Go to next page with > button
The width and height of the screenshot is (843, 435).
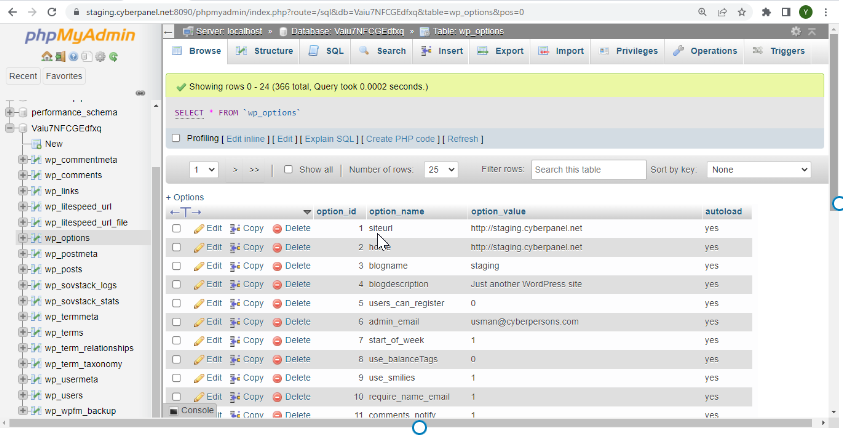[235, 169]
